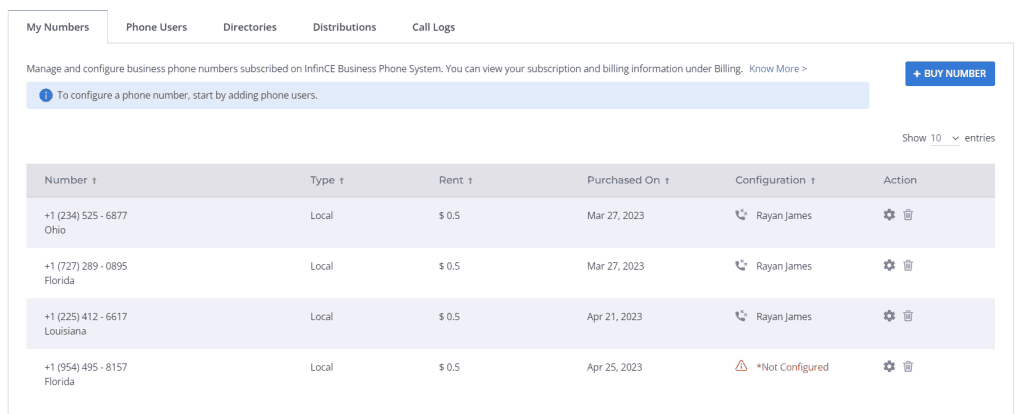Sort table by Purchased On column
1024x414 pixels.
click(628, 180)
